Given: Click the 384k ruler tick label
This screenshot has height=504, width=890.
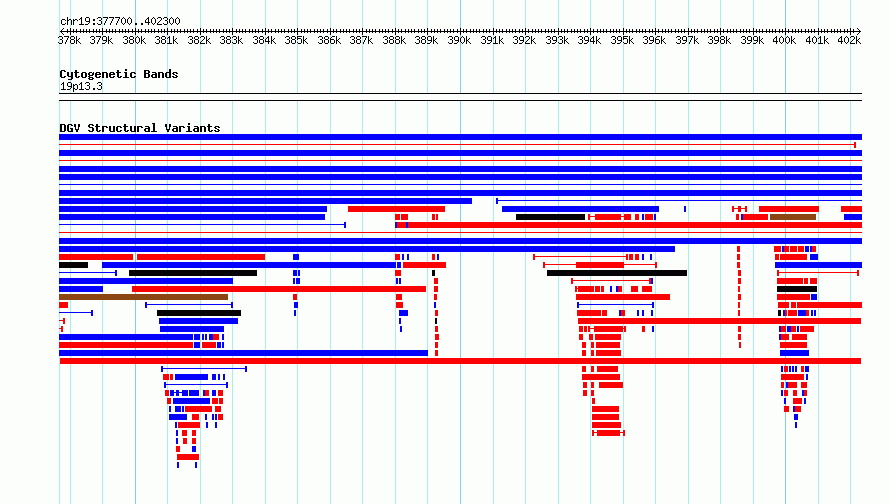Looking at the screenshot, I should (265, 40).
